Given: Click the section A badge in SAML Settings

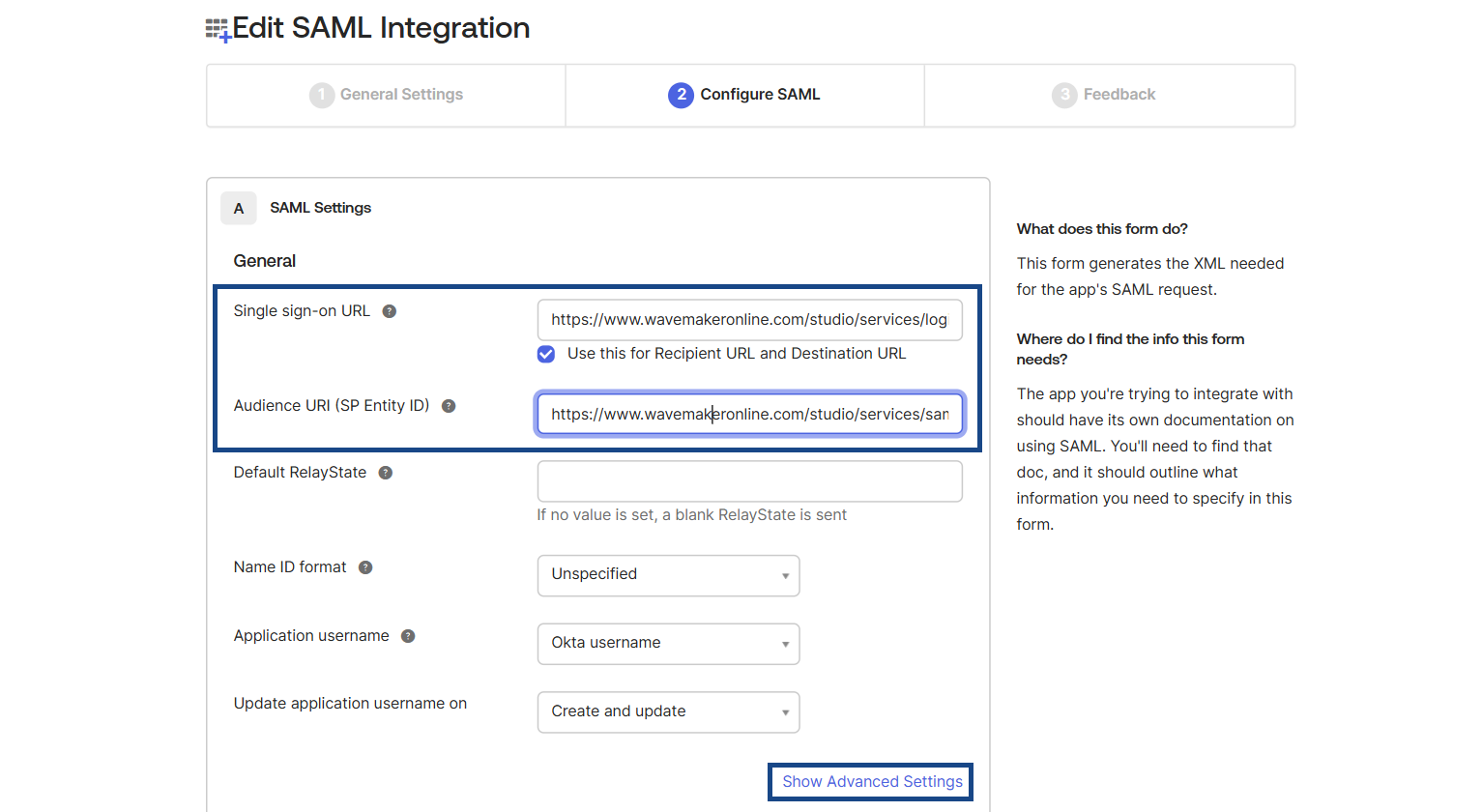Looking at the screenshot, I should [239, 209].
